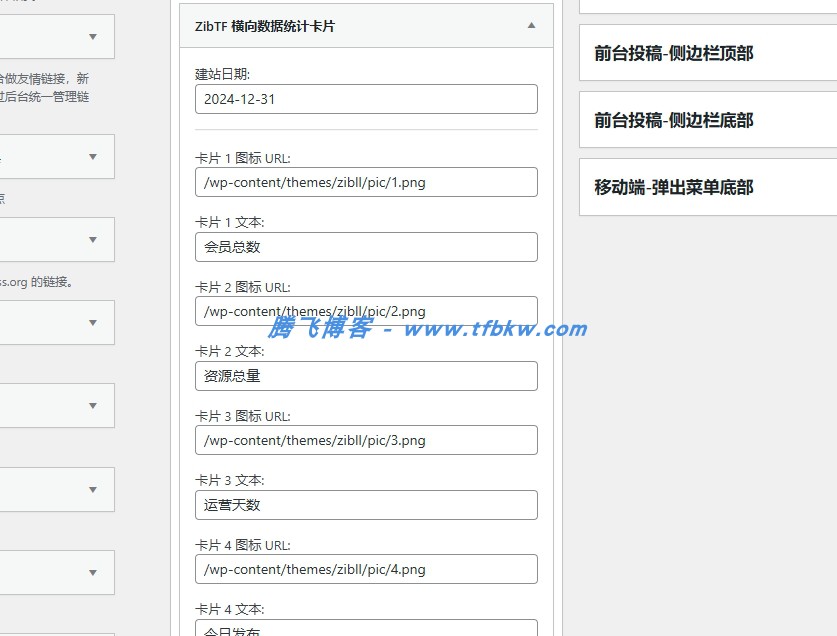Screen dimensions: 837x636
Task: Click the 运营天数 text field
Action: click(365, 505)
